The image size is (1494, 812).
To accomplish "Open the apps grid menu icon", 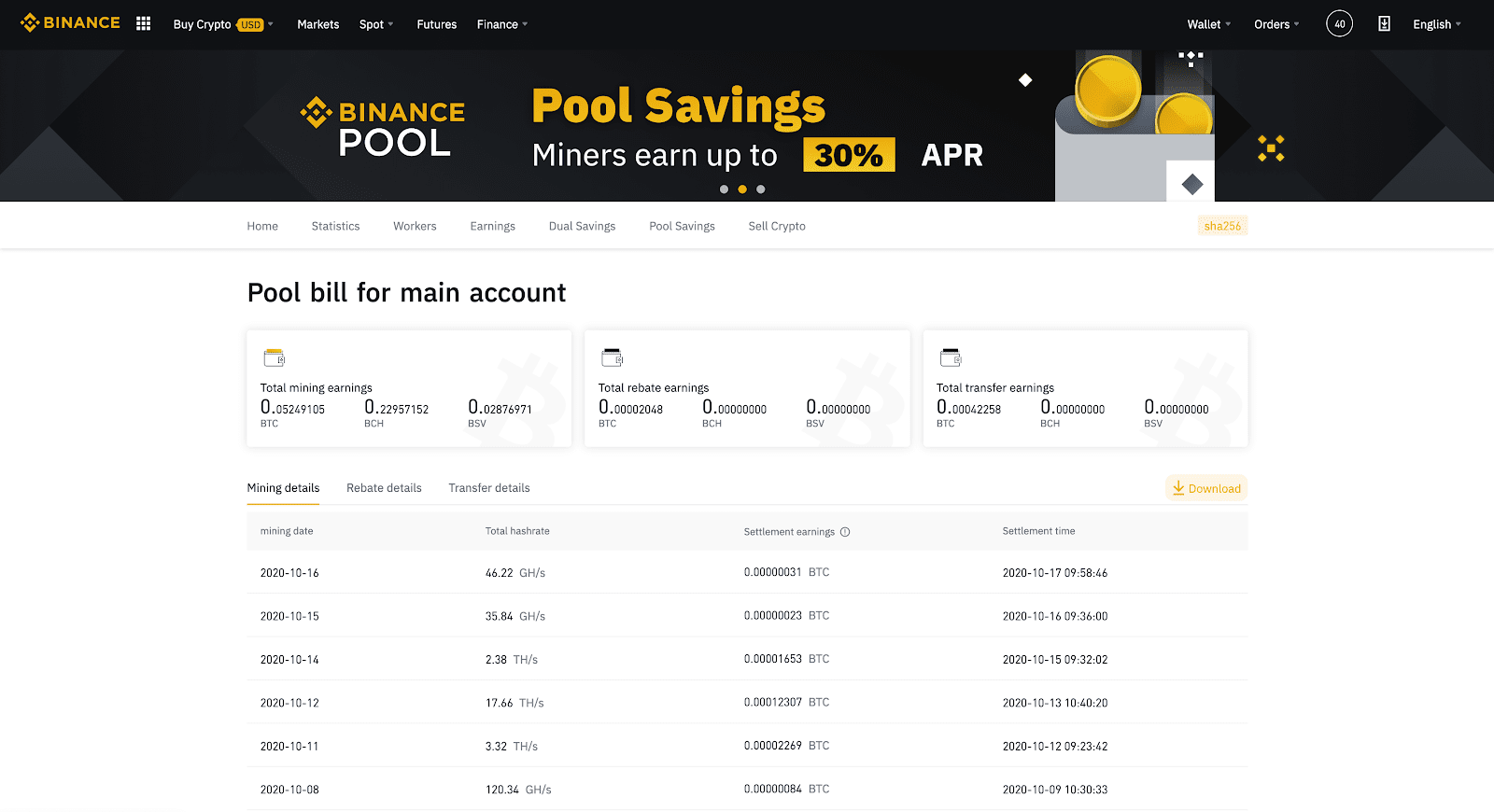I will coord(143,23).
